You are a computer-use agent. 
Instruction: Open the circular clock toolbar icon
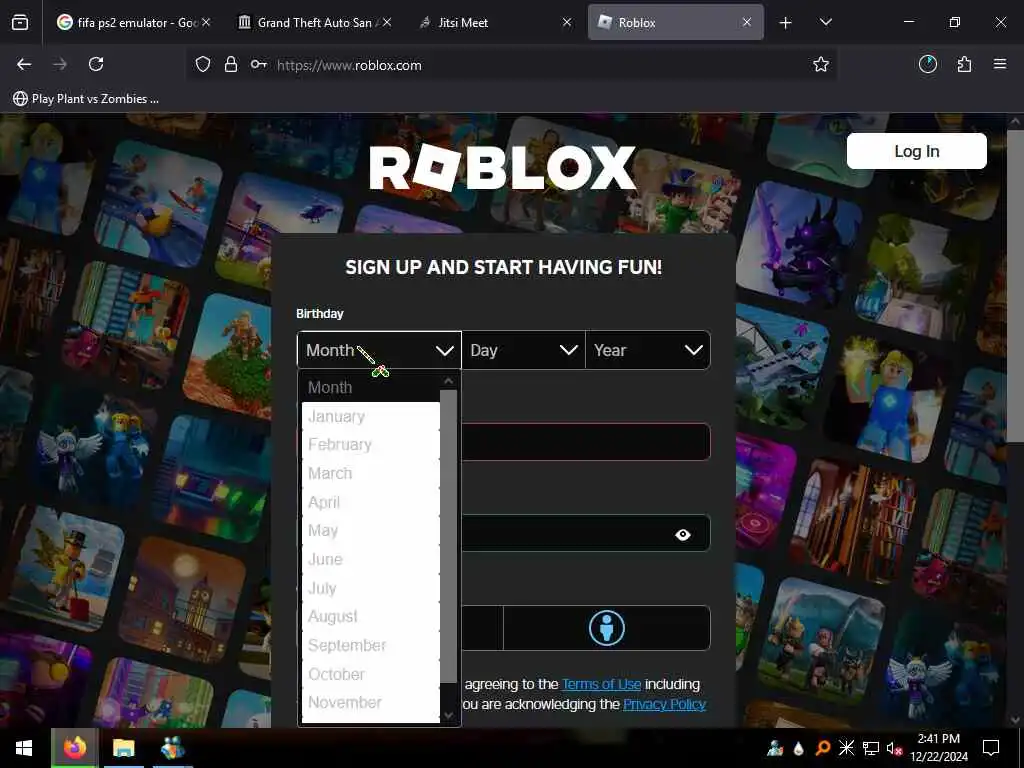click(927, 64)
